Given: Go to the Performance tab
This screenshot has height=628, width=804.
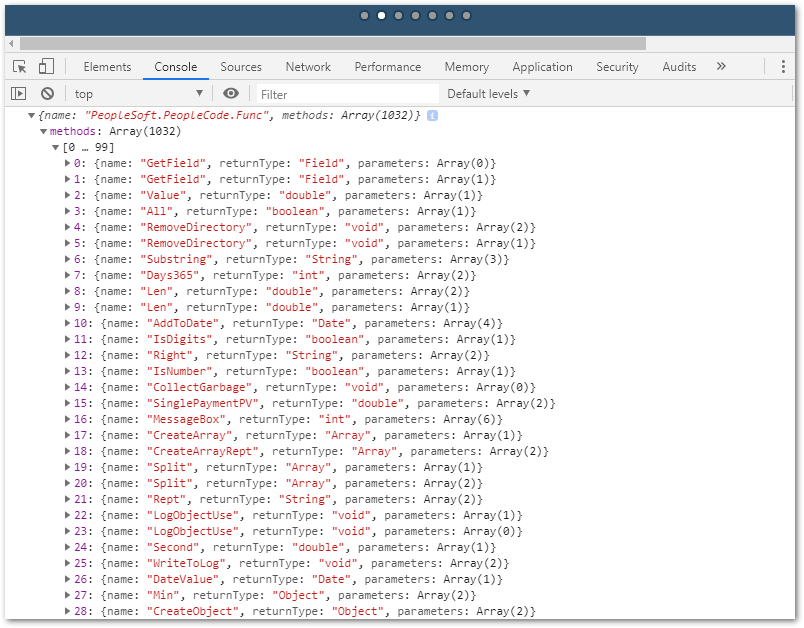Looking at the screenshot, I should click(388, 67).
